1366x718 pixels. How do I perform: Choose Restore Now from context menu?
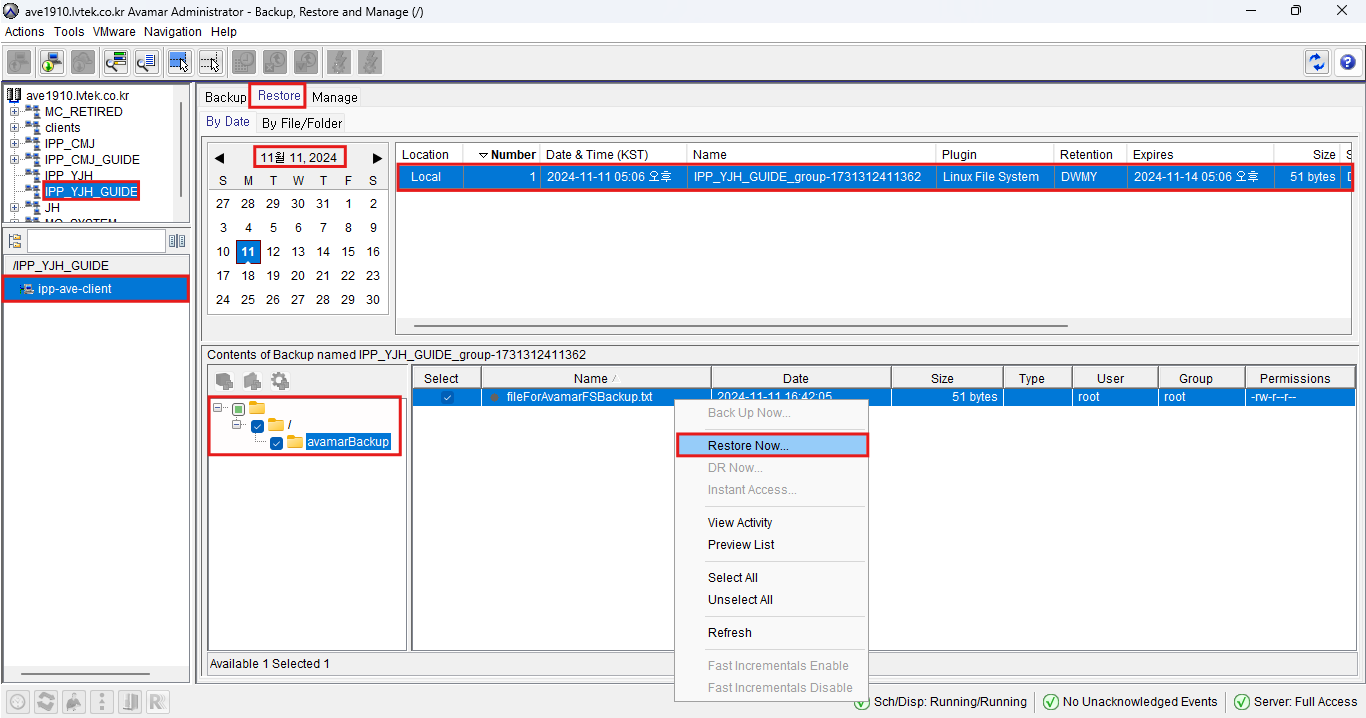[x=772, y=446]
